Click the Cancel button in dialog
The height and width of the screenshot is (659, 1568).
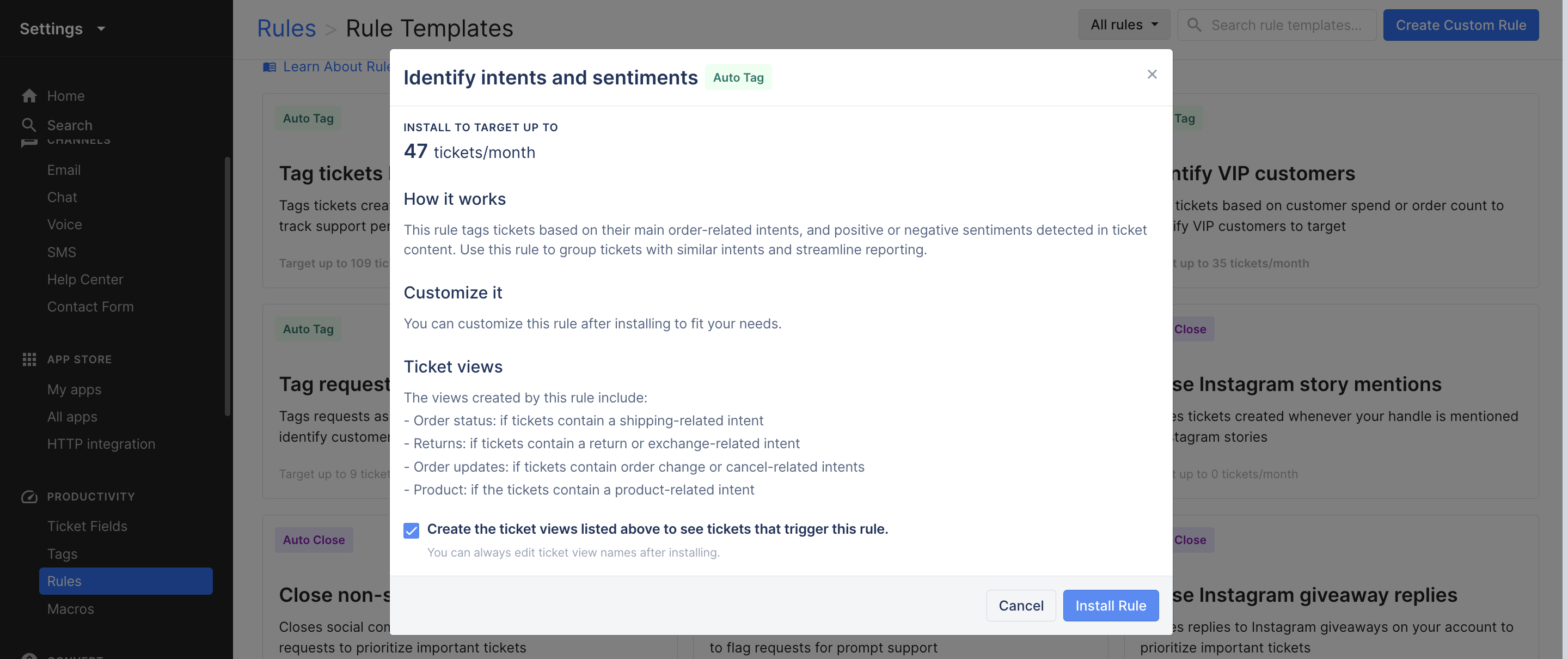tap(1021, 606)
